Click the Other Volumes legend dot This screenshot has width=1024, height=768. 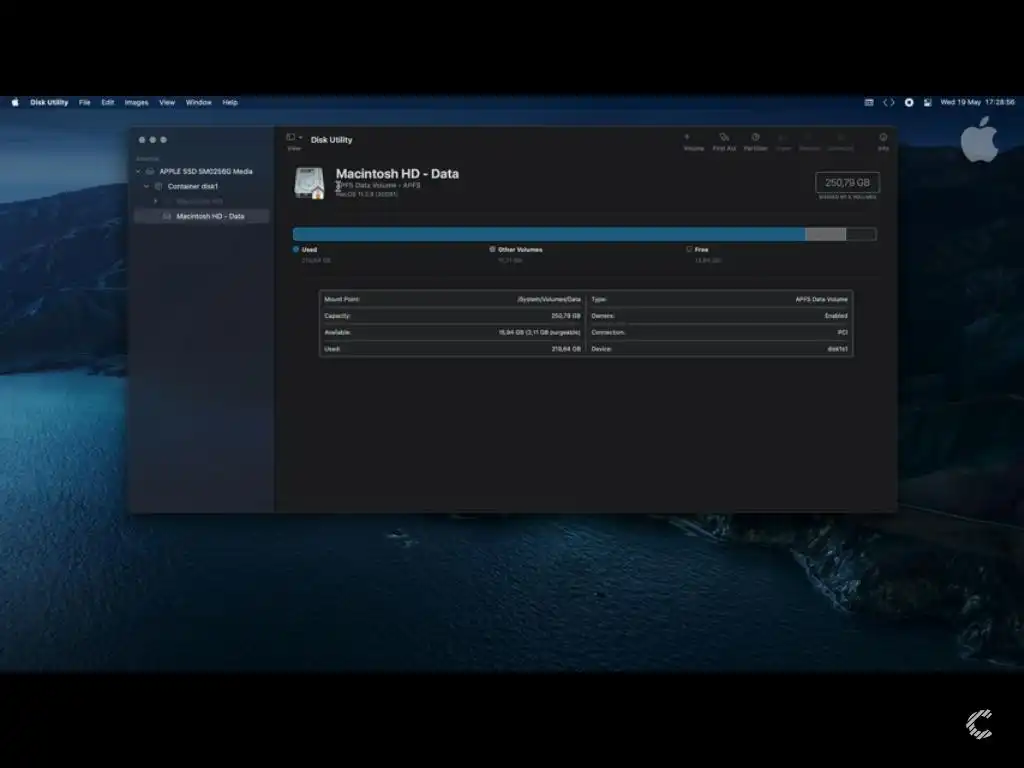(x=492, y=249)
